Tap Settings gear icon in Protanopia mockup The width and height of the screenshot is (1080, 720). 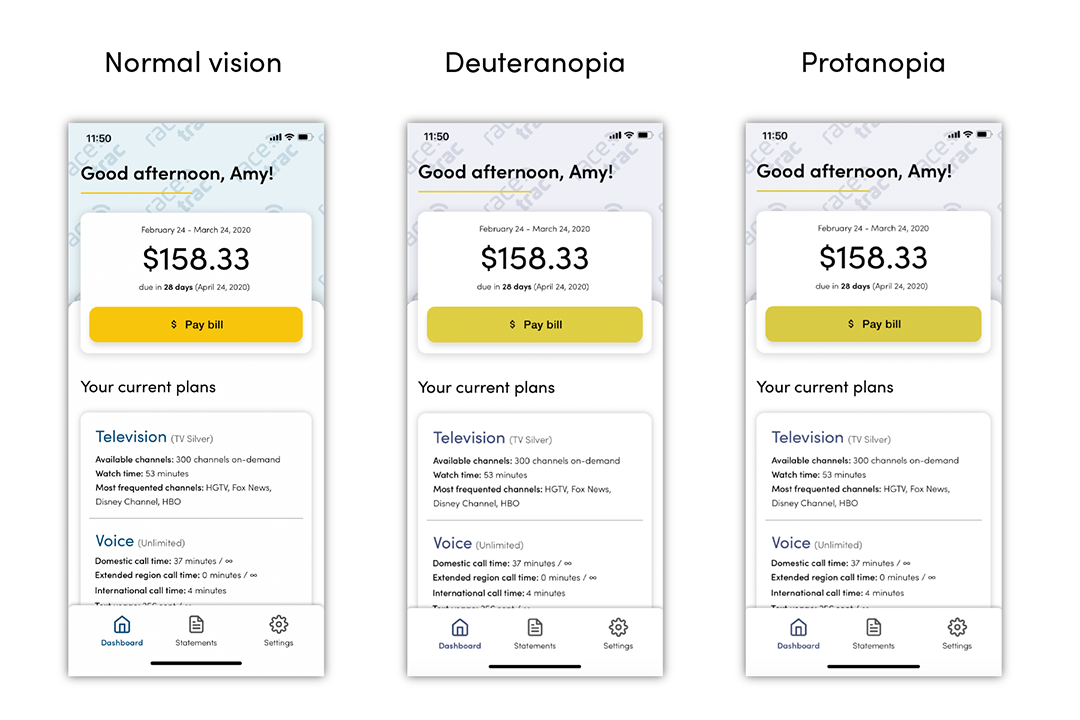[957, 627]
